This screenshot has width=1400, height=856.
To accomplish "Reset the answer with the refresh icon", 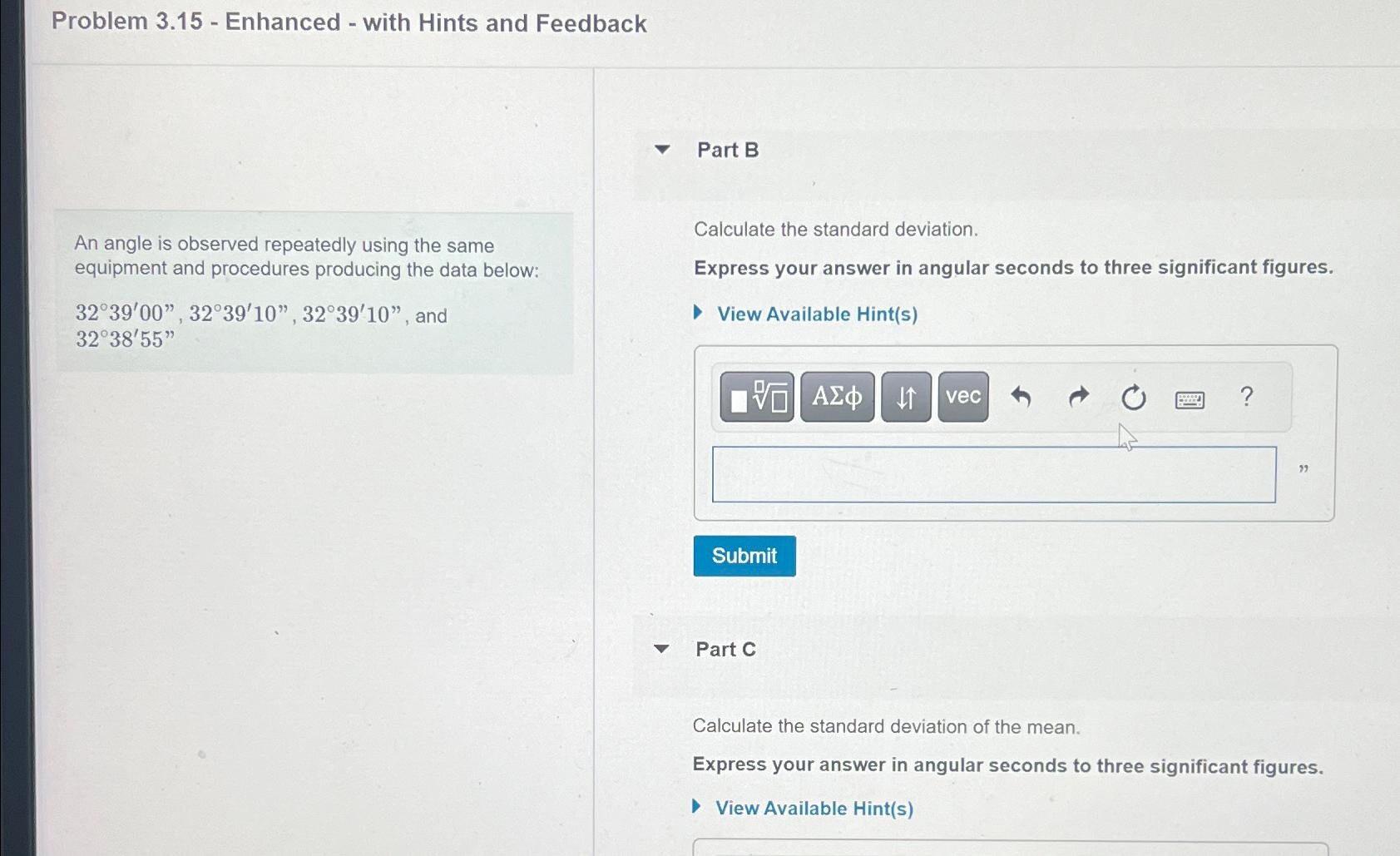I will click(x=1134, y=398).
